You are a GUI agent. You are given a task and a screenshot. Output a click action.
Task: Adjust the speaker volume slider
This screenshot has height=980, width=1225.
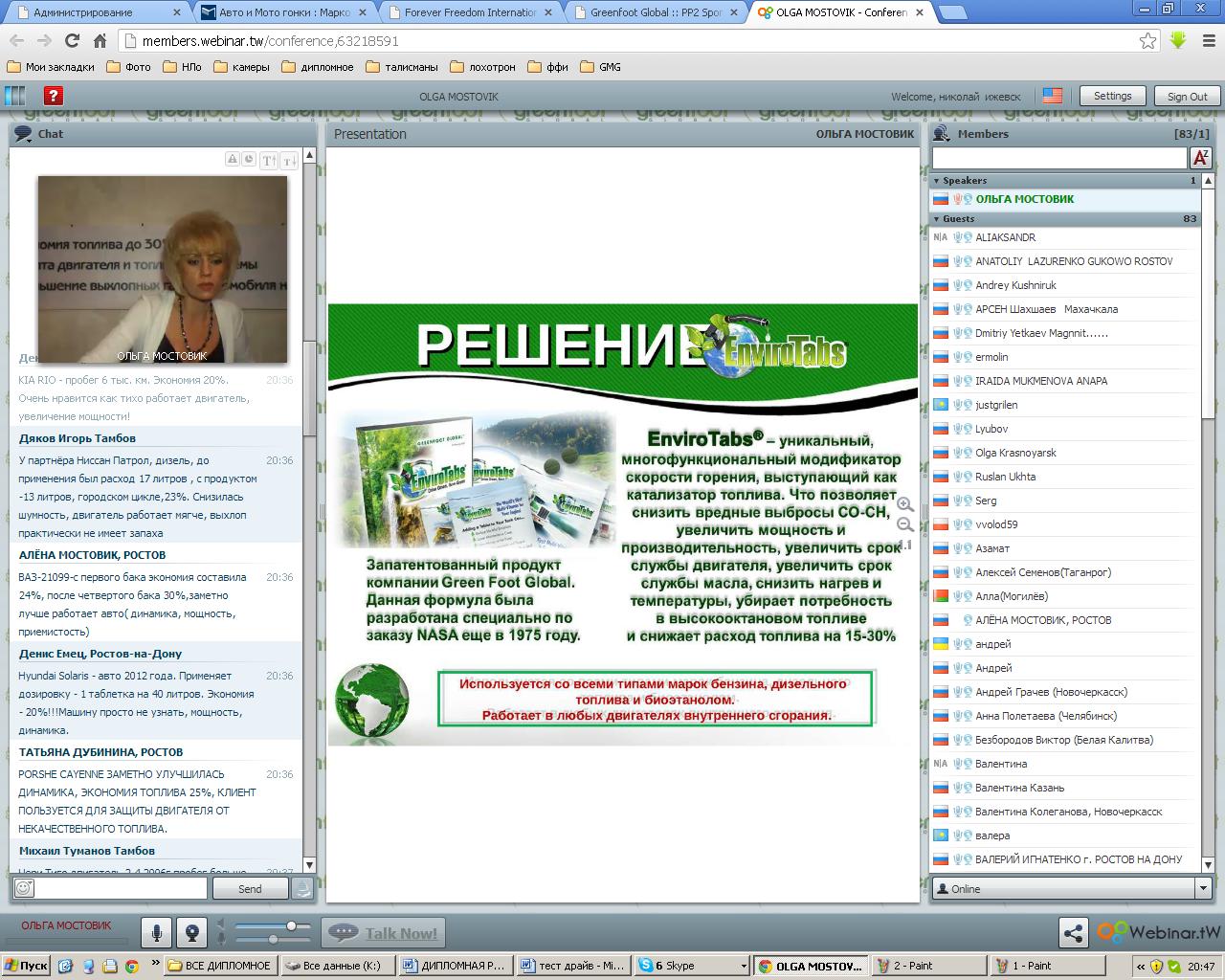pyautogui.click(x=291, y=926)
